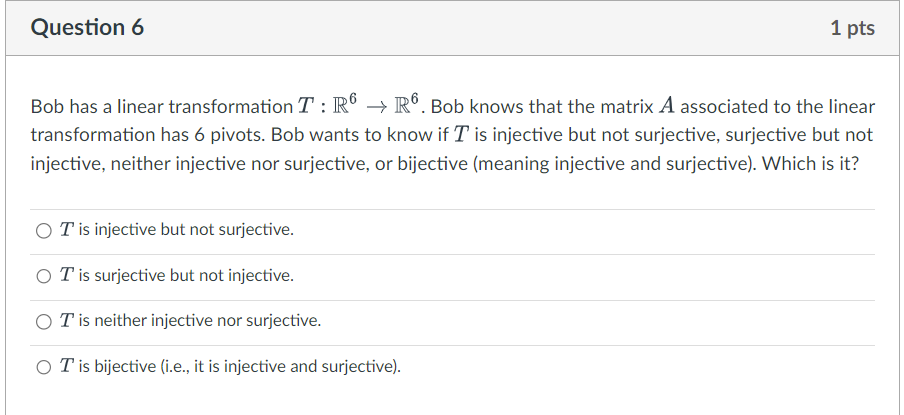
Task: Select the radio button for injective but not surjective
Action: click(x=44, y=231)
